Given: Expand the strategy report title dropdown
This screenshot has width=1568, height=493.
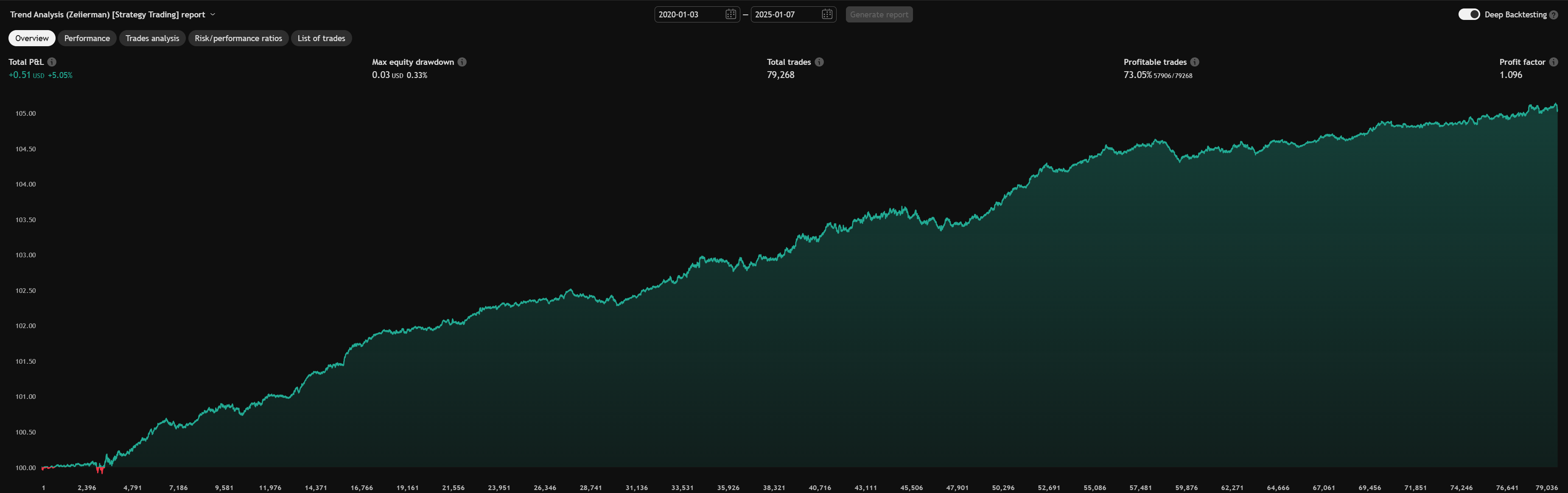Looking at the screenshot, I should click(x=213, y=14).
